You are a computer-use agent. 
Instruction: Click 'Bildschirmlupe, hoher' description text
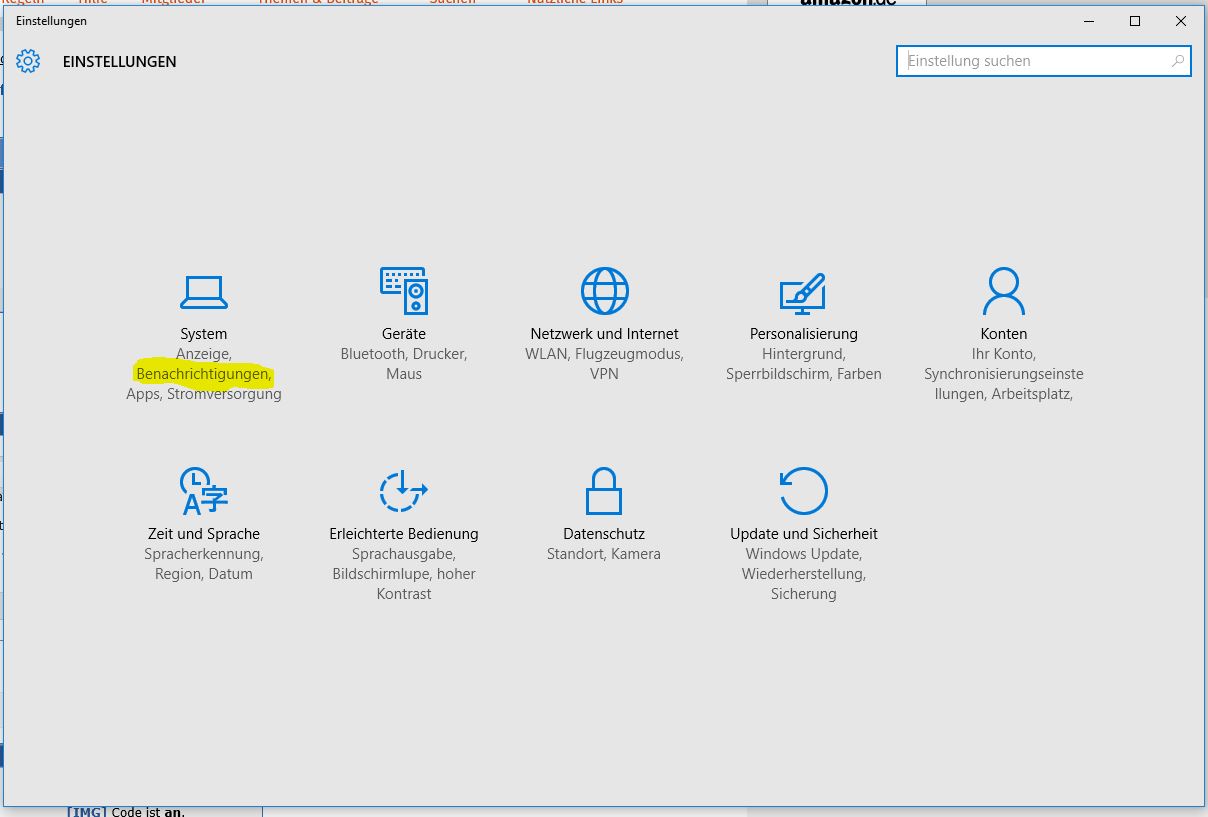pyautogui.click(x=404, y=574)
